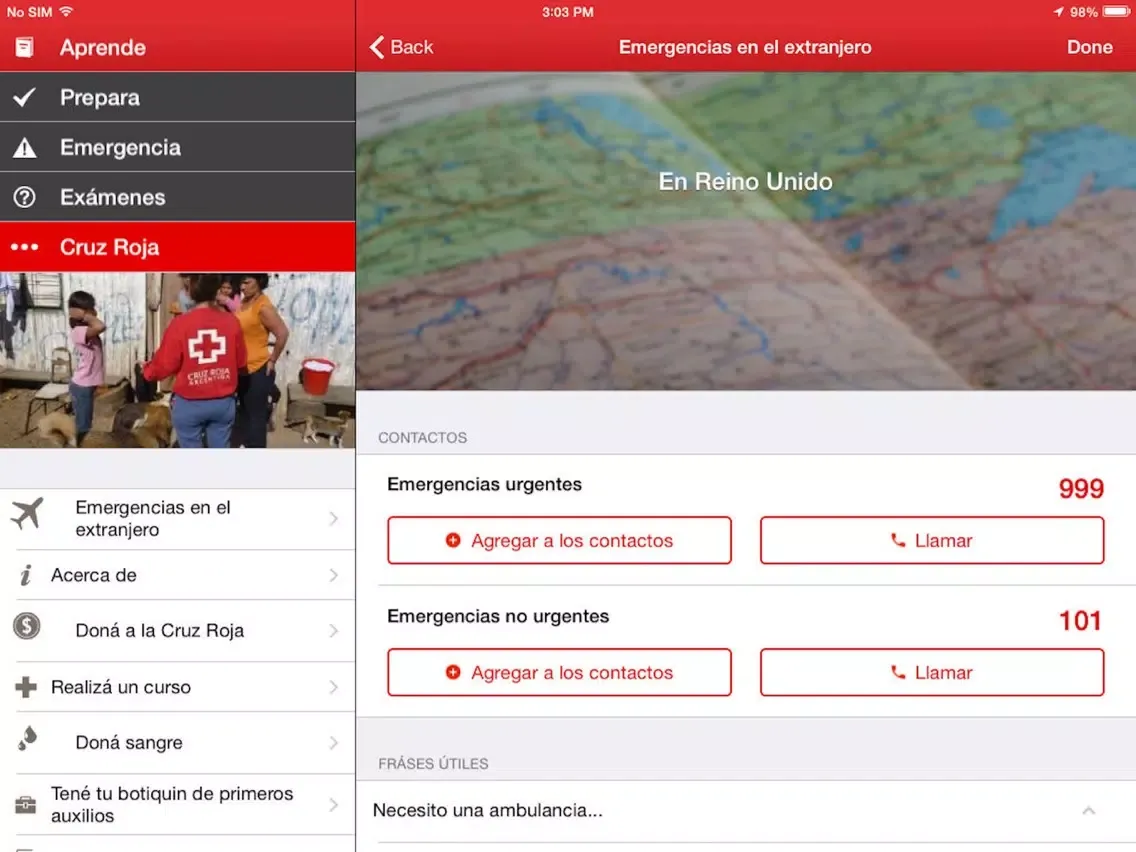This screenshot has width=1136, height=852.
Task: Switch to the Prepara tab
Action: coord(178,97)
